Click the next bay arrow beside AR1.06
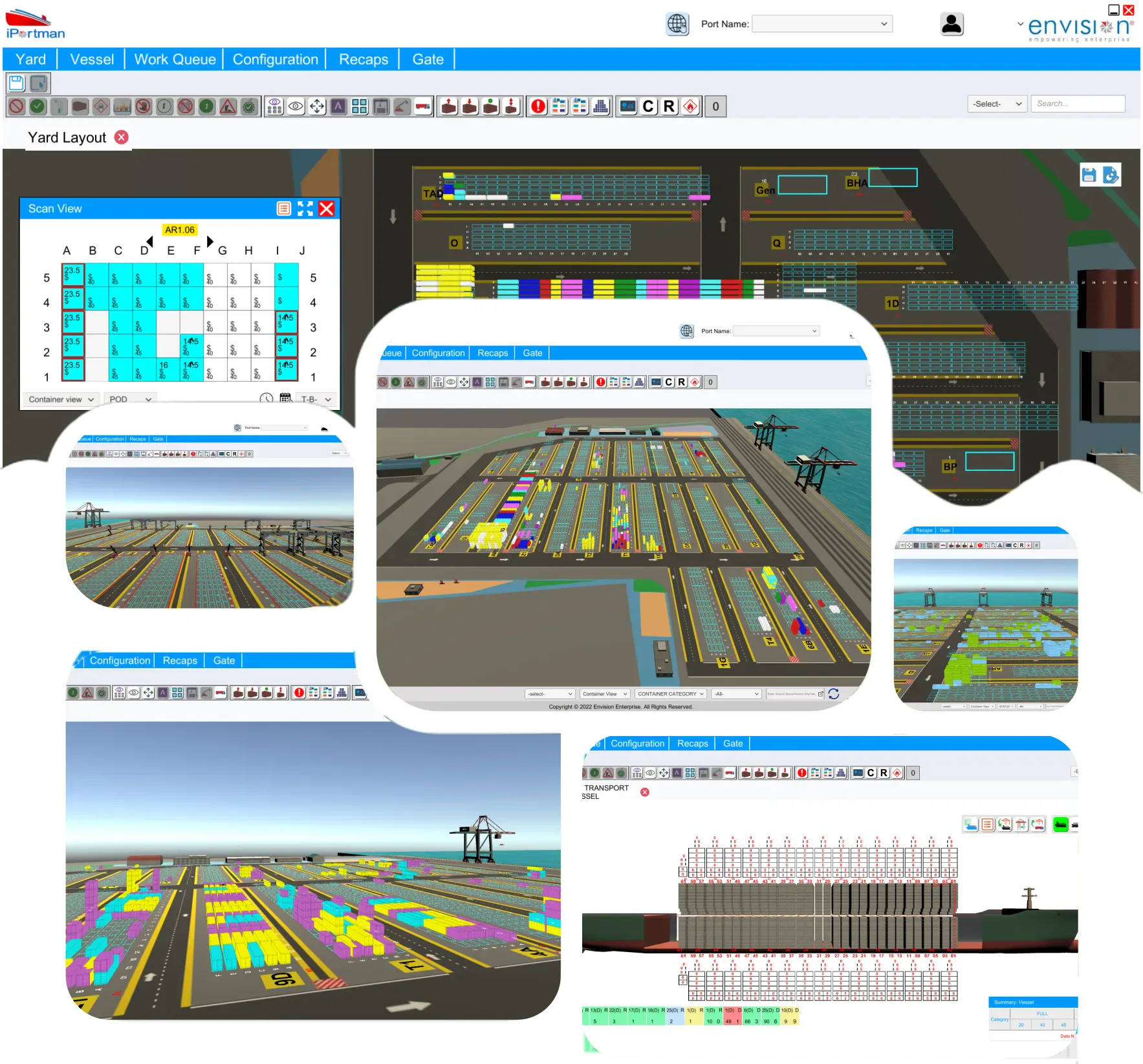This screenshot has height=1064, width=1143. tap(210, 241)
